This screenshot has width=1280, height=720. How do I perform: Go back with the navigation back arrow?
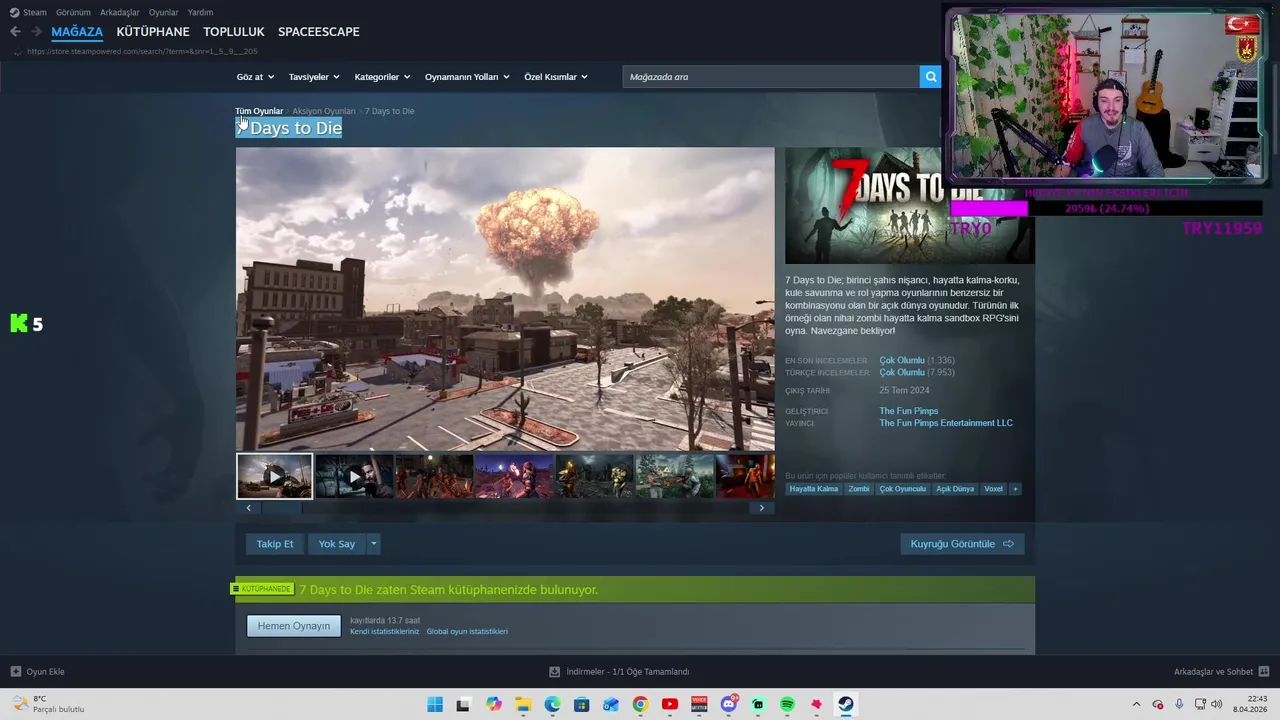pyautogui.click(x=15, y=32)
